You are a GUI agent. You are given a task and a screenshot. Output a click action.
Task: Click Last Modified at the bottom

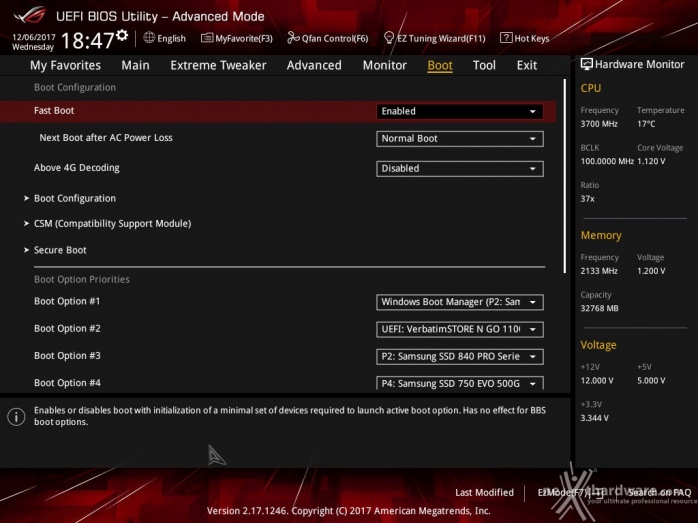[484, 492]
